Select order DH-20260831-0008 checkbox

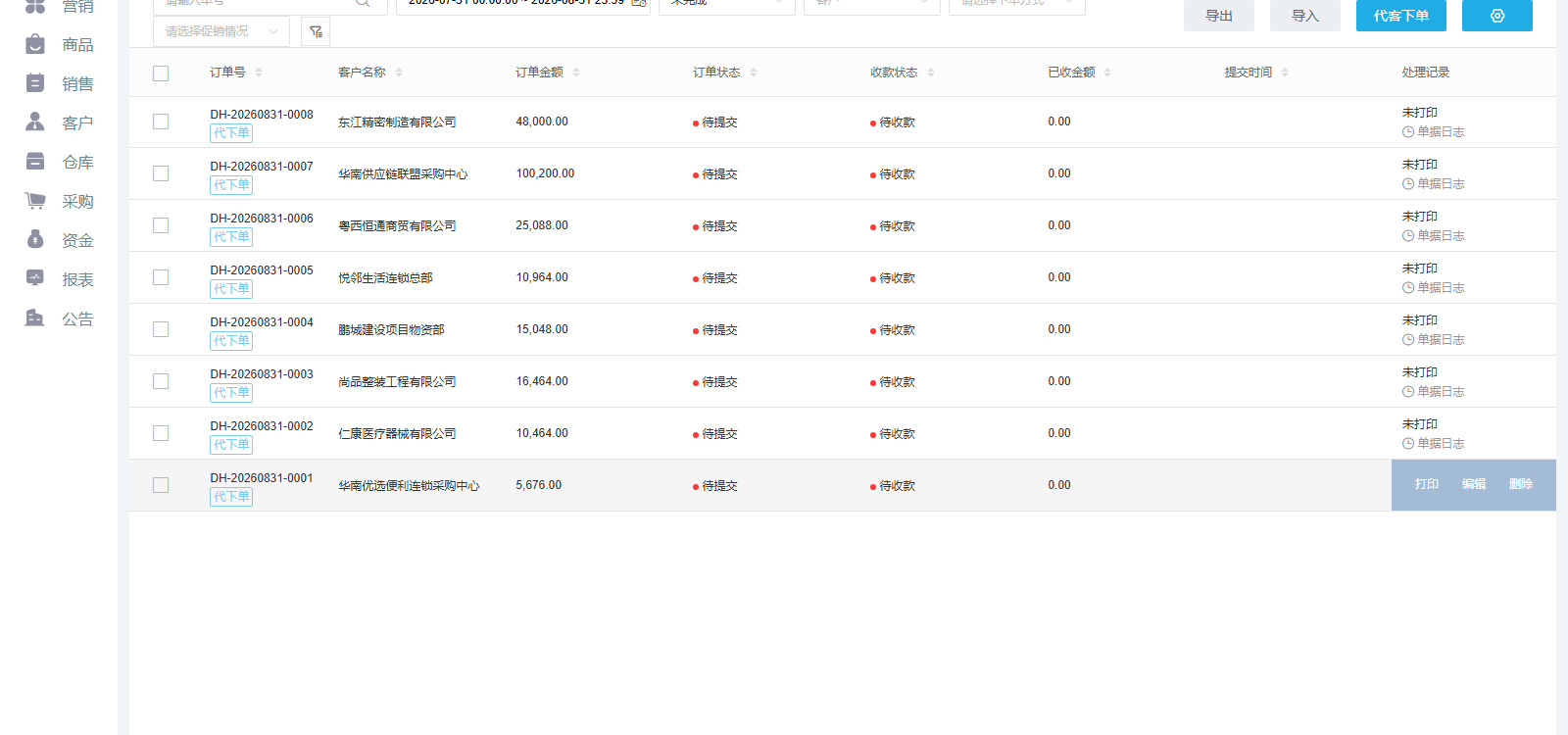161,122
